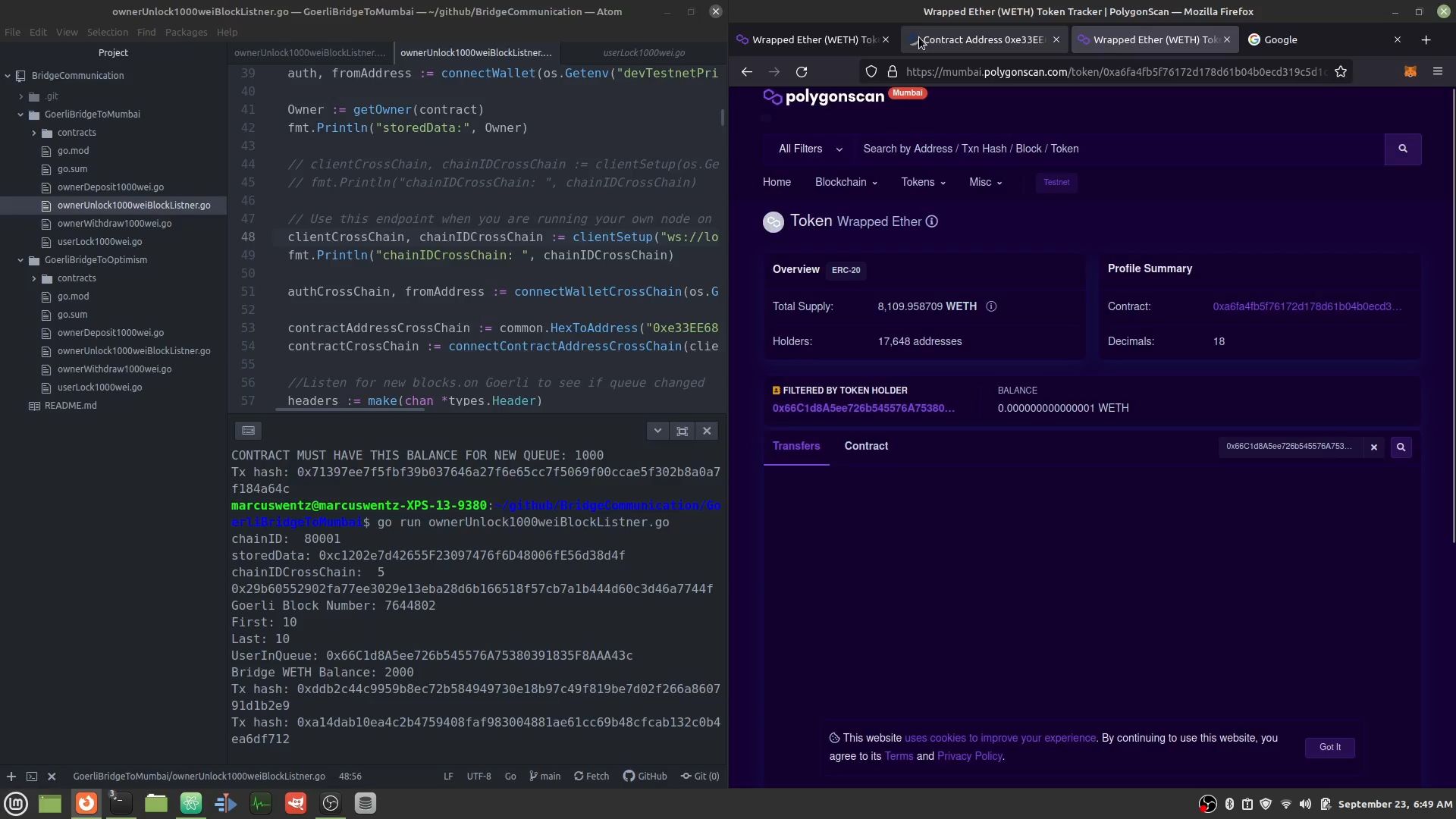
Task: Click Wrapped Ether info icon beside token name
Action: click(932, 221)
